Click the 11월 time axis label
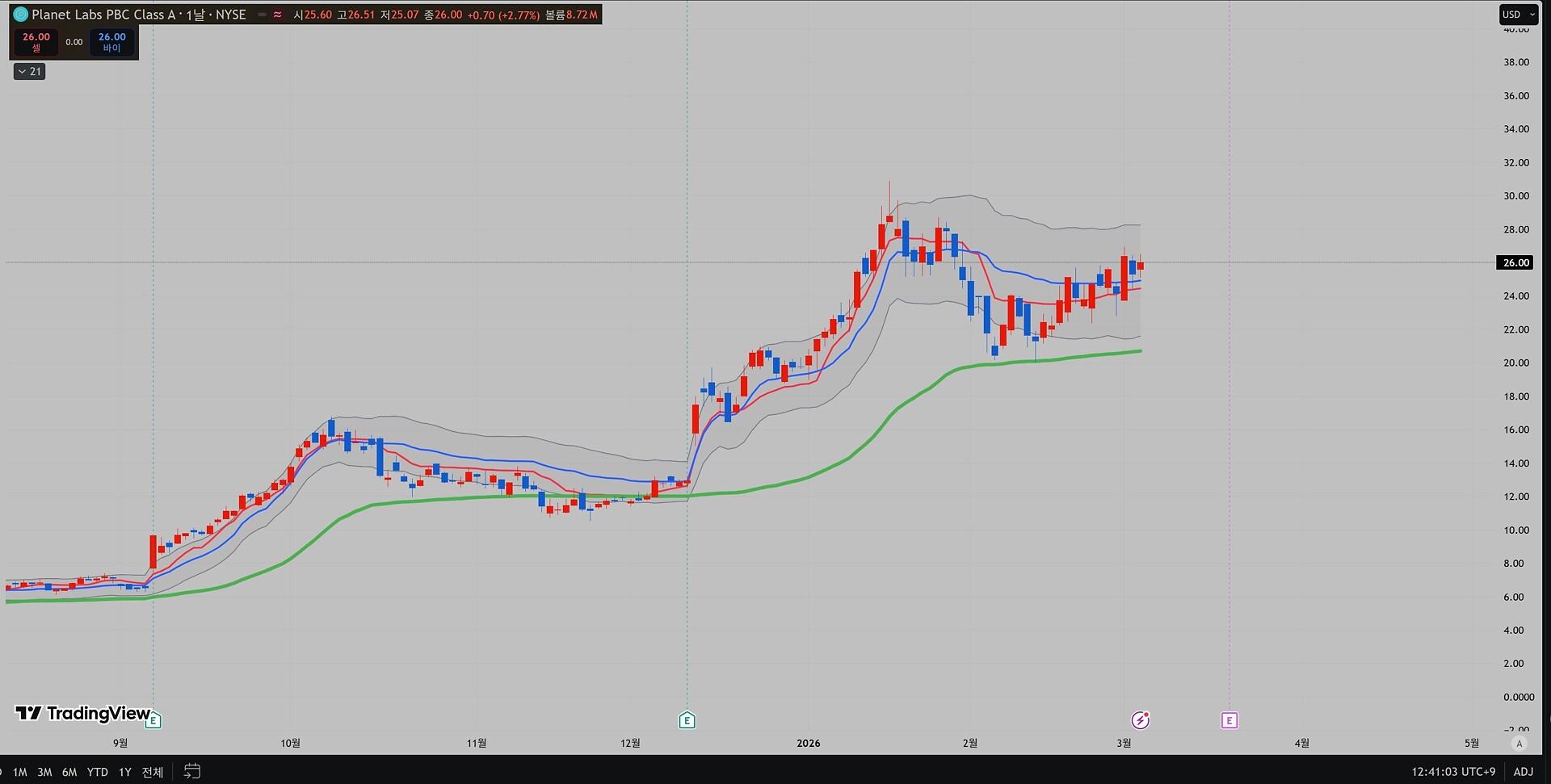Image resolution: width=1551 pixels, height=784 pixels. [477, 743]
